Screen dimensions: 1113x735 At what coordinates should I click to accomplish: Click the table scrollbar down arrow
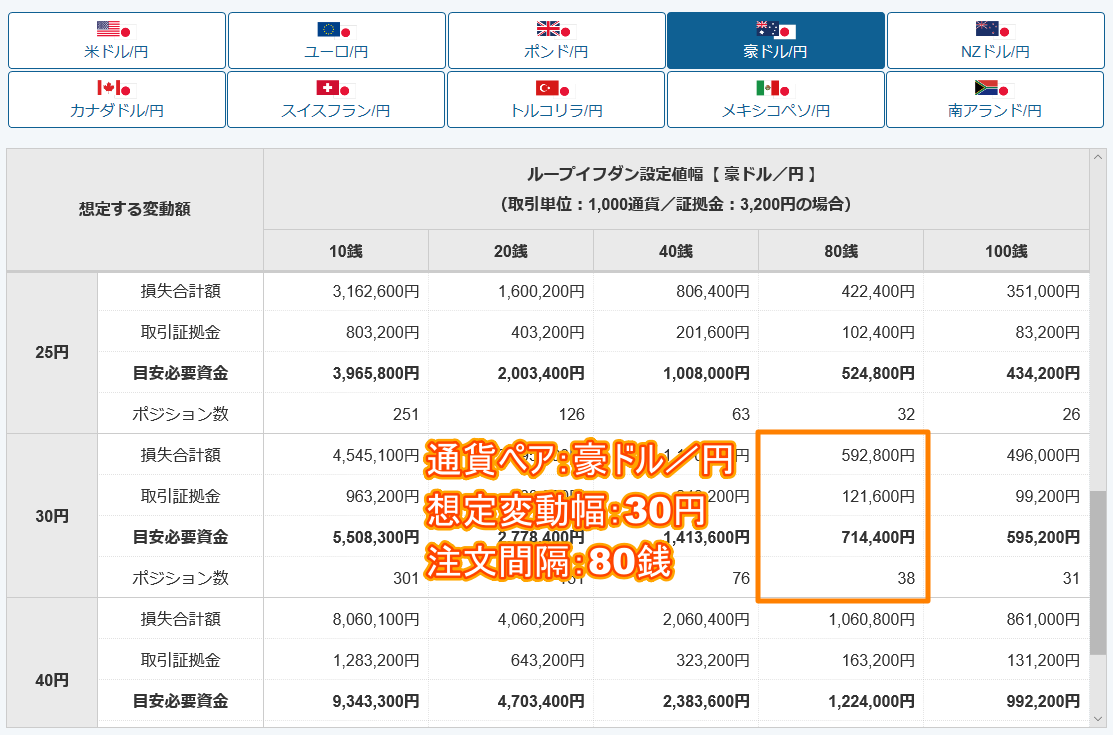point(1097,719)
